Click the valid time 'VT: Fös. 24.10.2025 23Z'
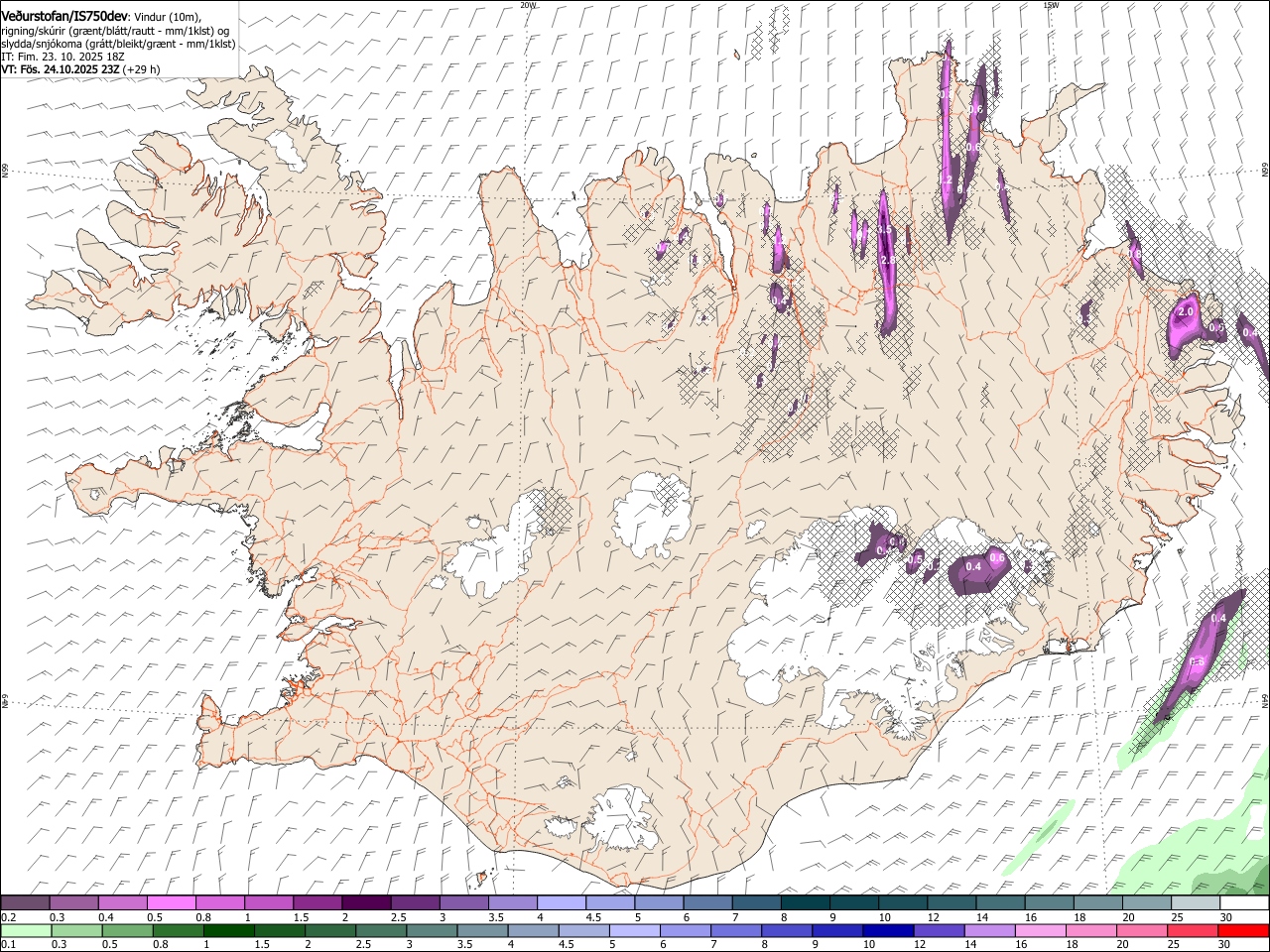Viewport: 1270px width, 952px height. click(61, 69)
